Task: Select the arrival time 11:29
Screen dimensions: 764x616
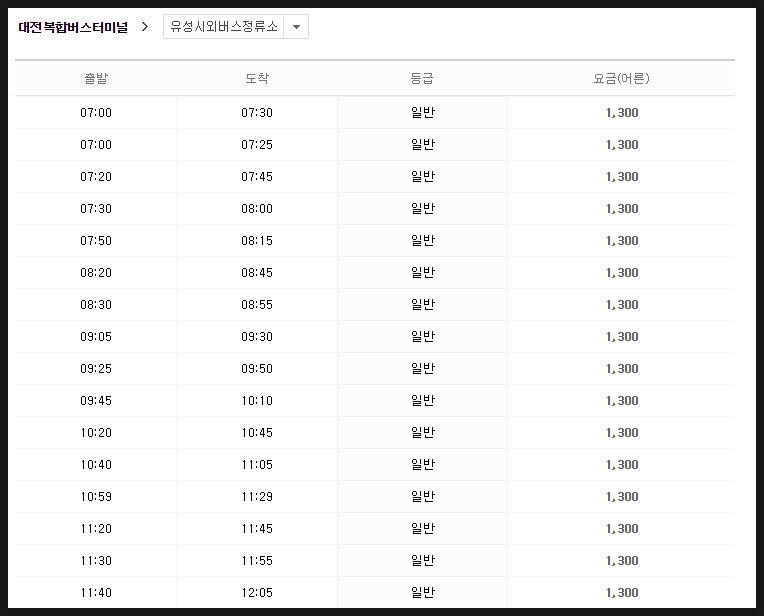Action: [x=257, y=497]
